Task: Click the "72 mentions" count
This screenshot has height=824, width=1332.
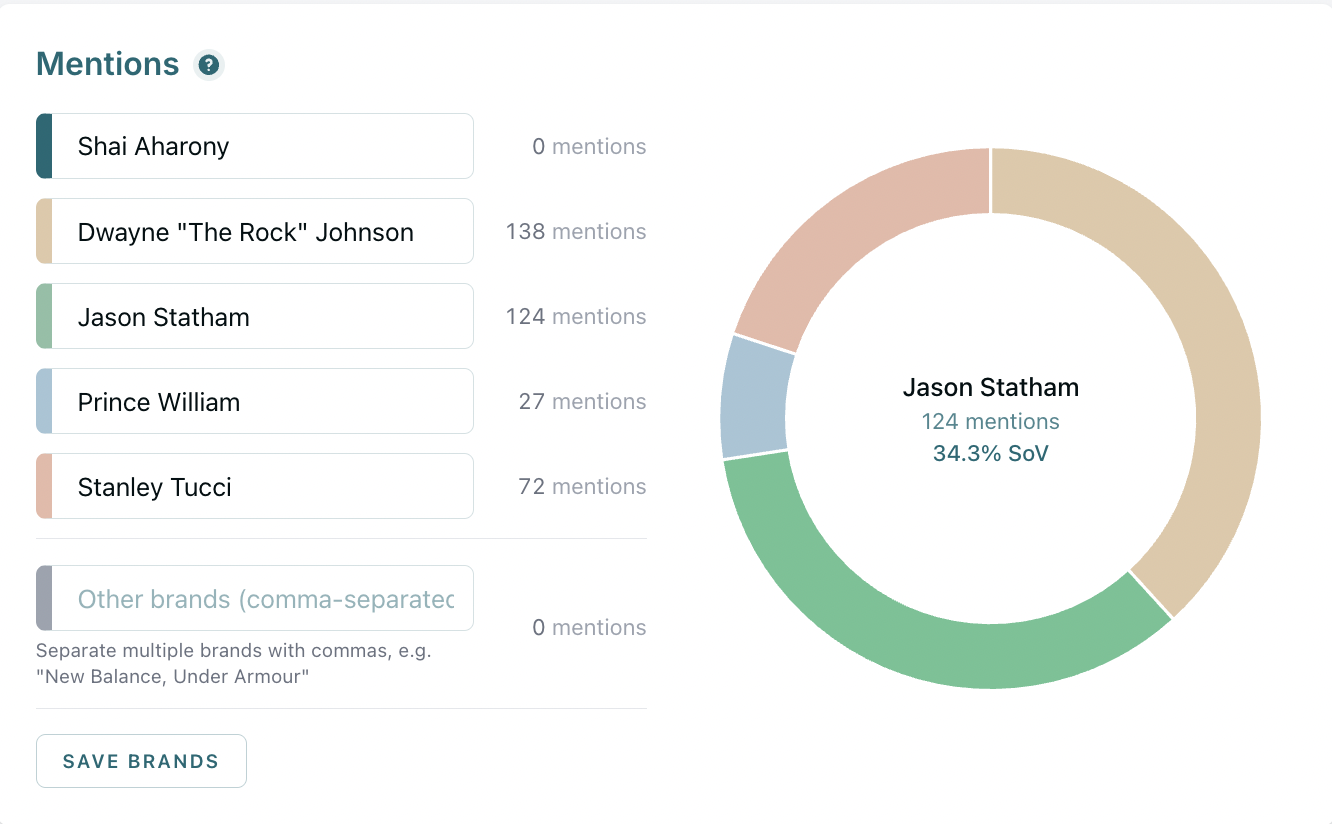Action: (582, 486)
